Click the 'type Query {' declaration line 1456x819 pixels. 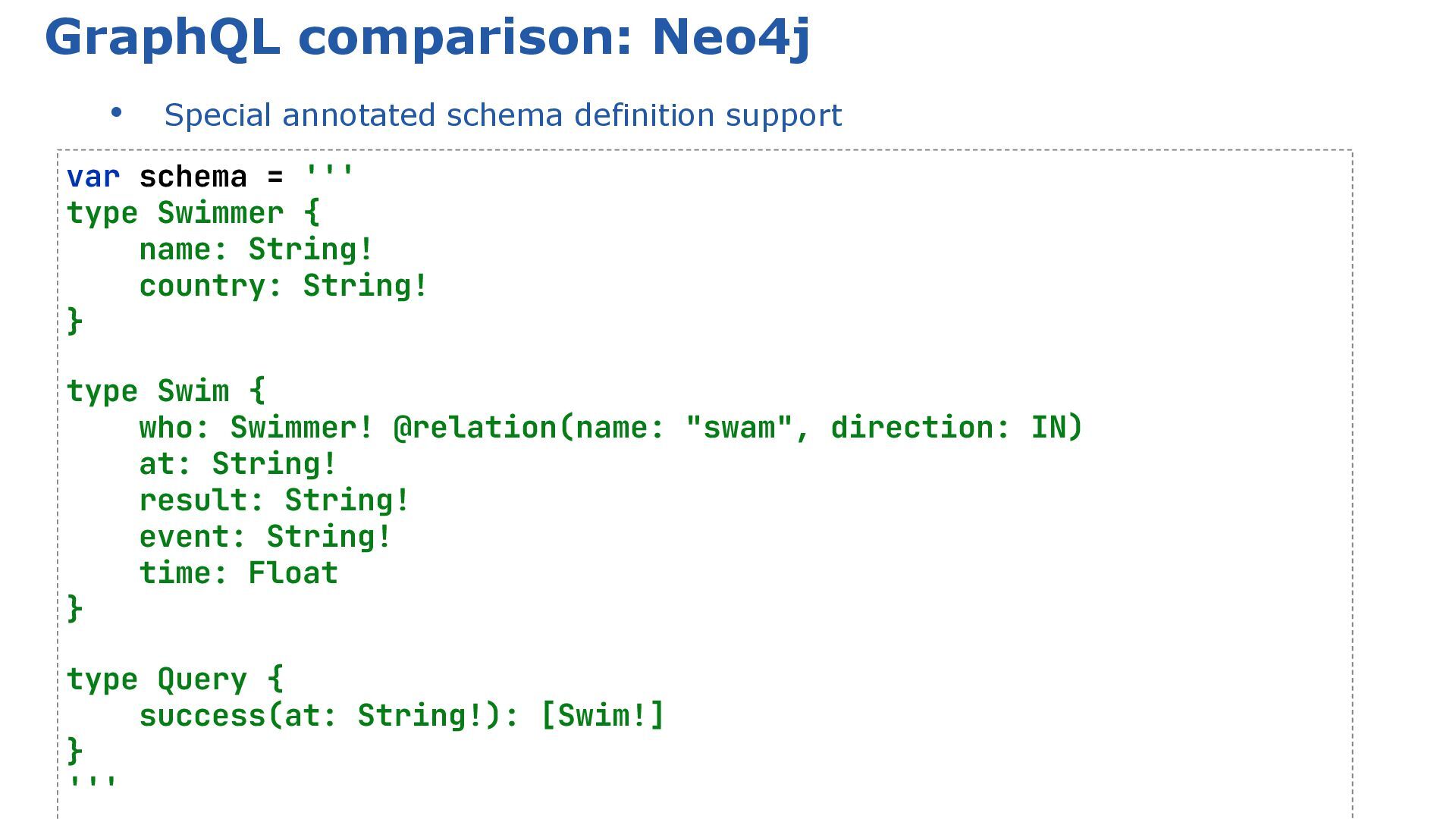(175, 679)
